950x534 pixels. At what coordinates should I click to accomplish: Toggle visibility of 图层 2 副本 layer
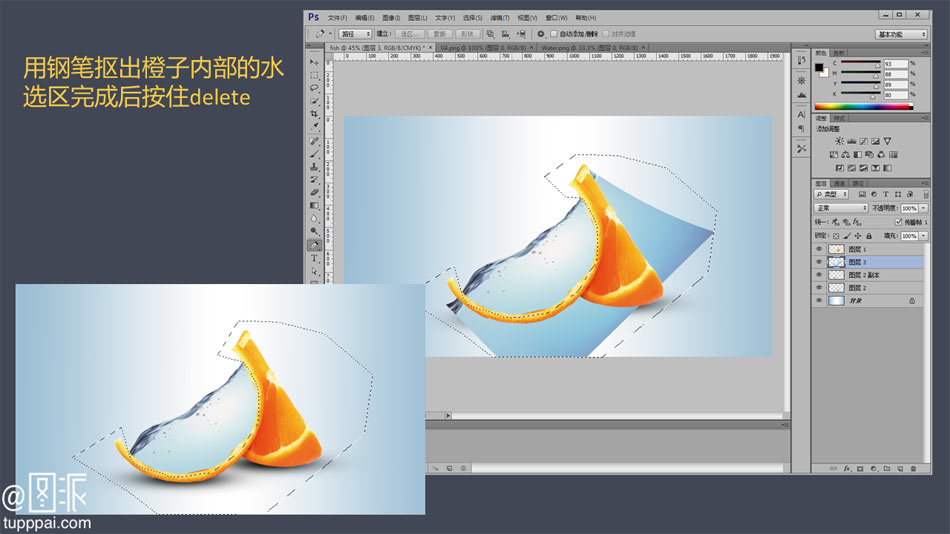point(819,275)
